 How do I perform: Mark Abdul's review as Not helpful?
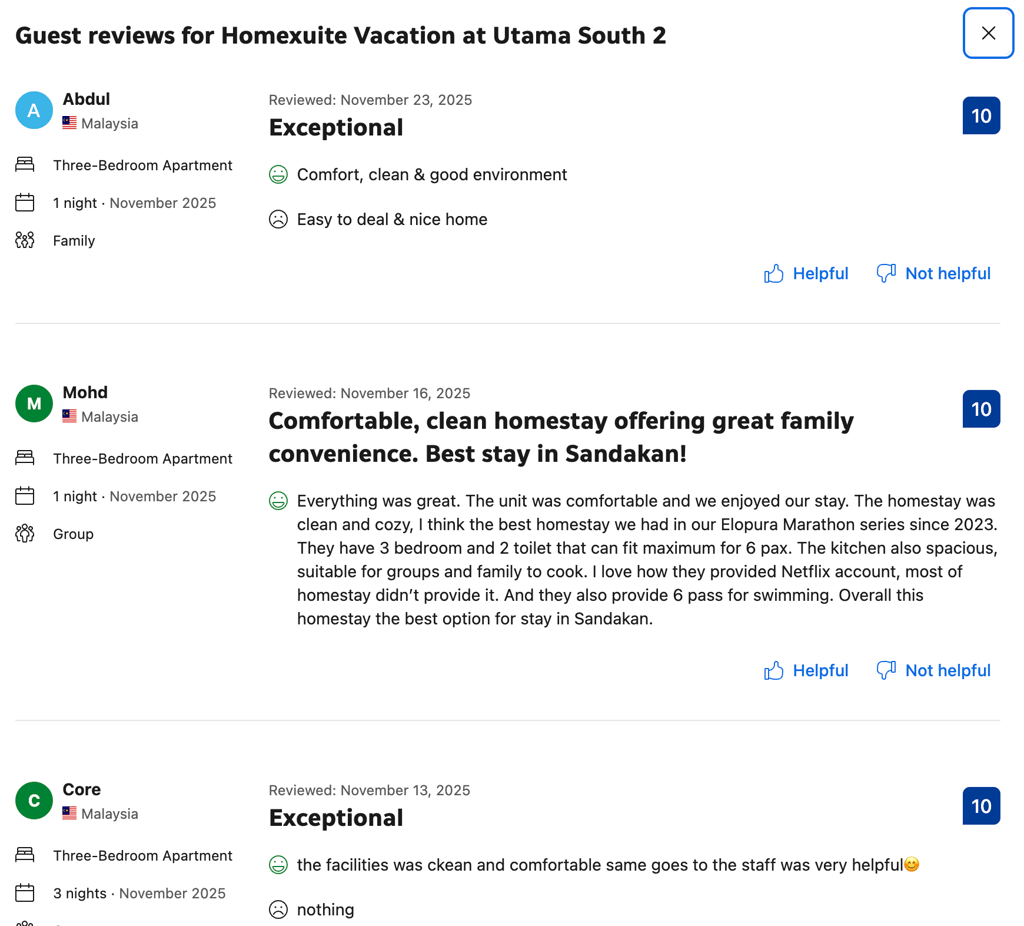pos(933,274)
